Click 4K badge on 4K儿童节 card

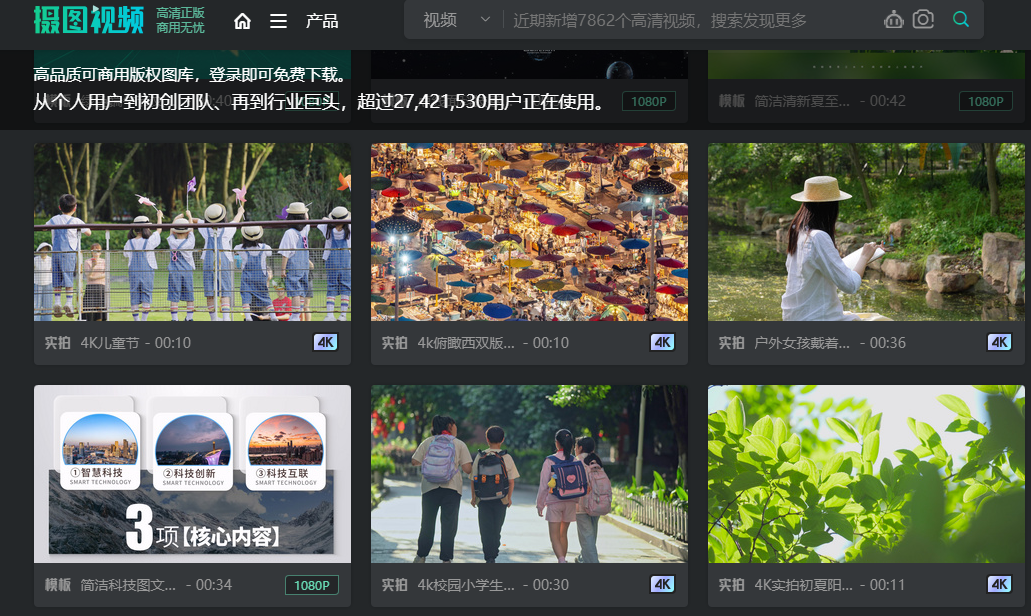point(325,343)
